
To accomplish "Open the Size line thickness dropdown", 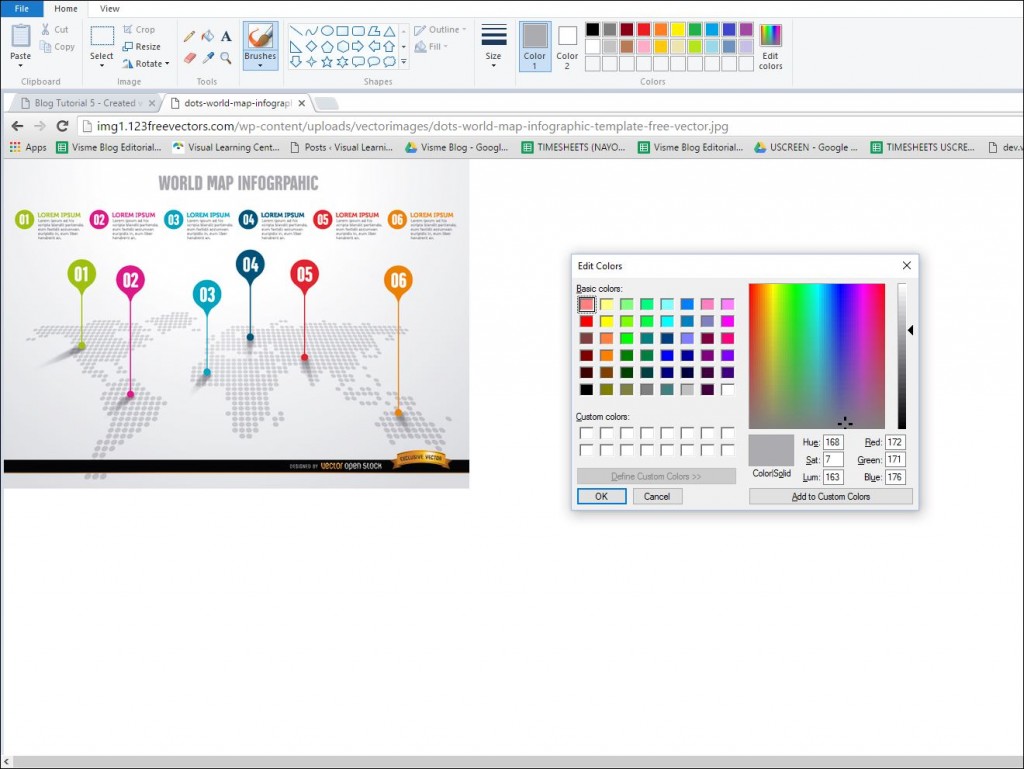I will 493,47.
